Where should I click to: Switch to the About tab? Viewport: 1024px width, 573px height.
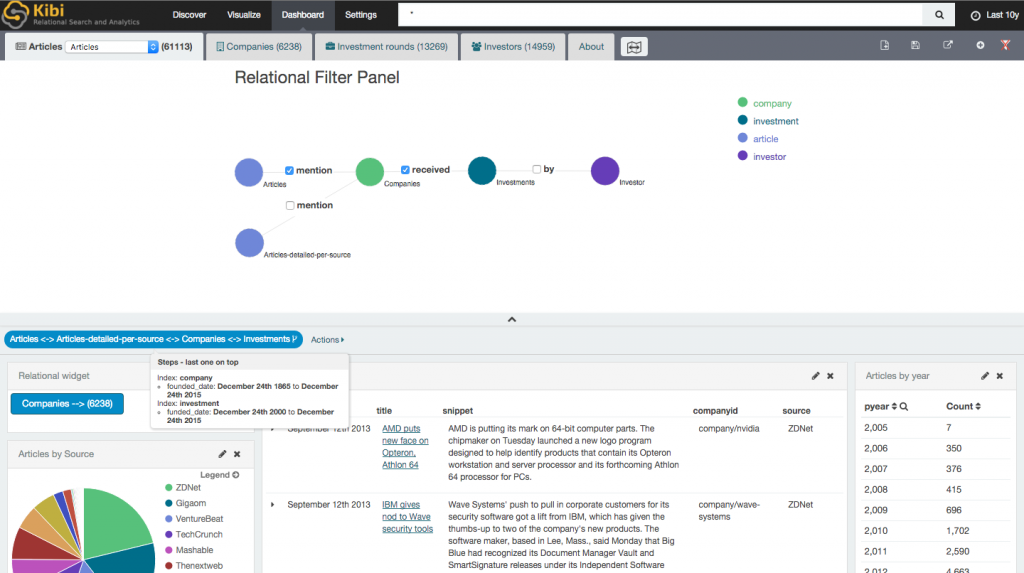[591, 47]
